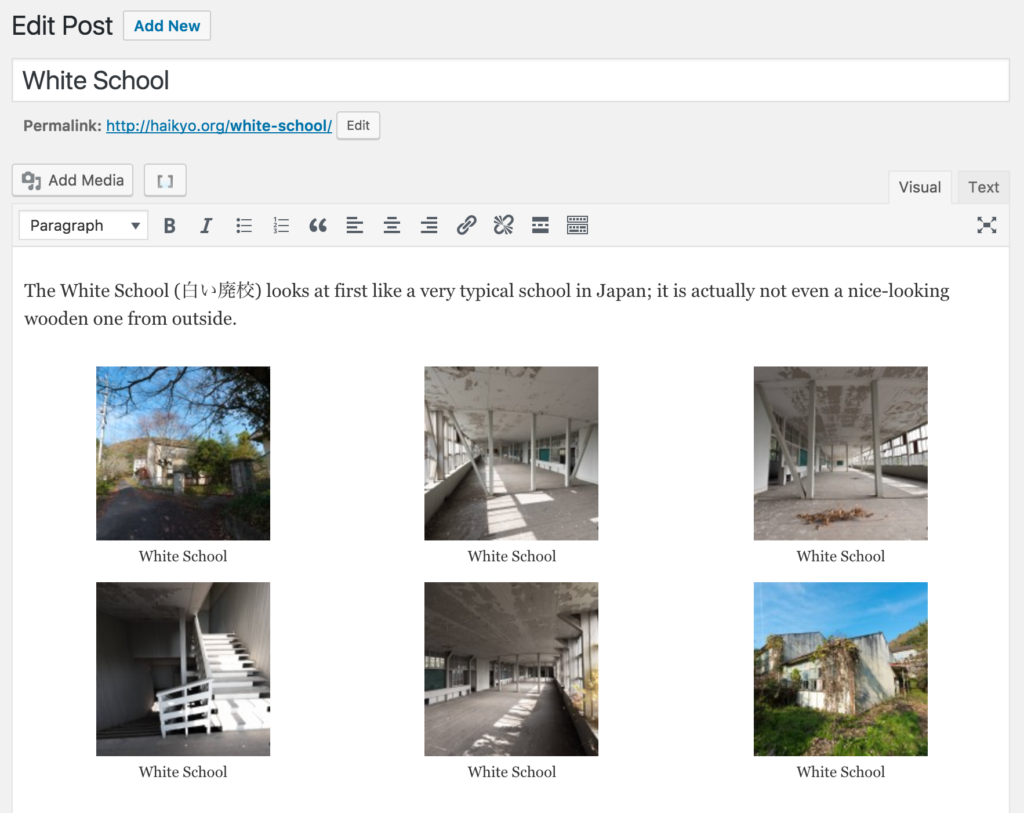The image size is (1024, 813).
Task: Click the Add New post button
Action: 167,26
